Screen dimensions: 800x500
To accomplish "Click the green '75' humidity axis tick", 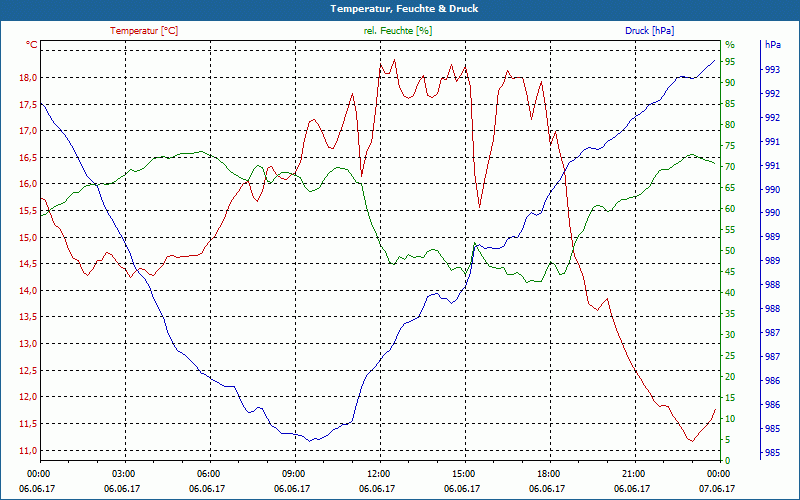I will [x=730, y=146].
